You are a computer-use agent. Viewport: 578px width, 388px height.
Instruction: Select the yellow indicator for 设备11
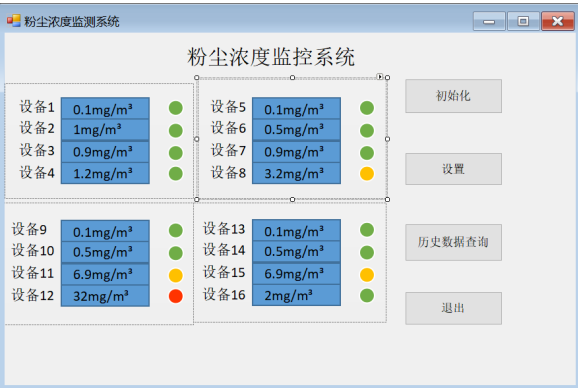click(x=175, y=275)
